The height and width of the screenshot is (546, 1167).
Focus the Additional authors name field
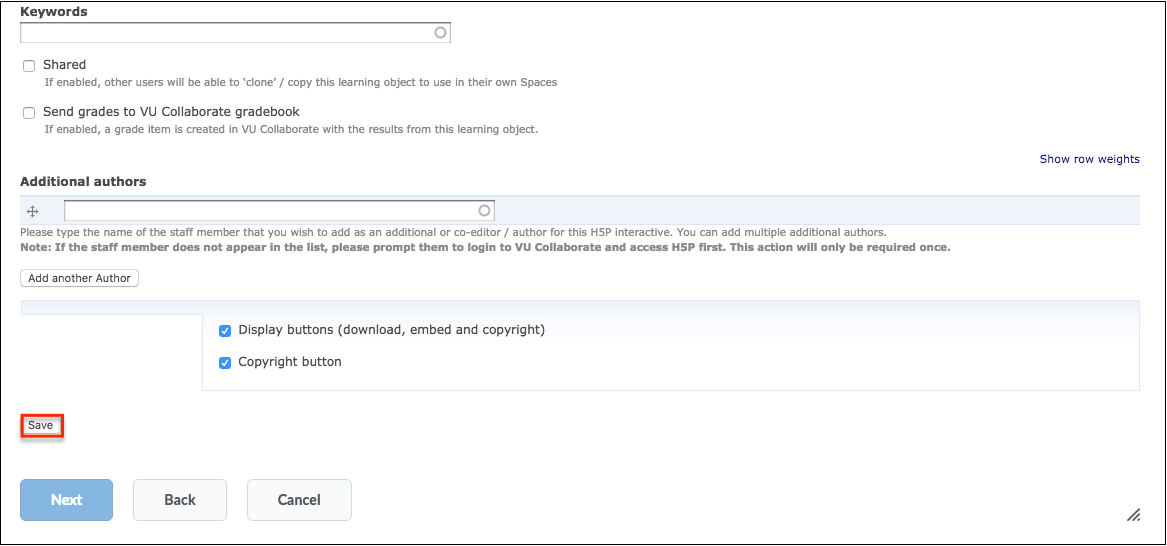pyautogui.click(x=279, y=211)
